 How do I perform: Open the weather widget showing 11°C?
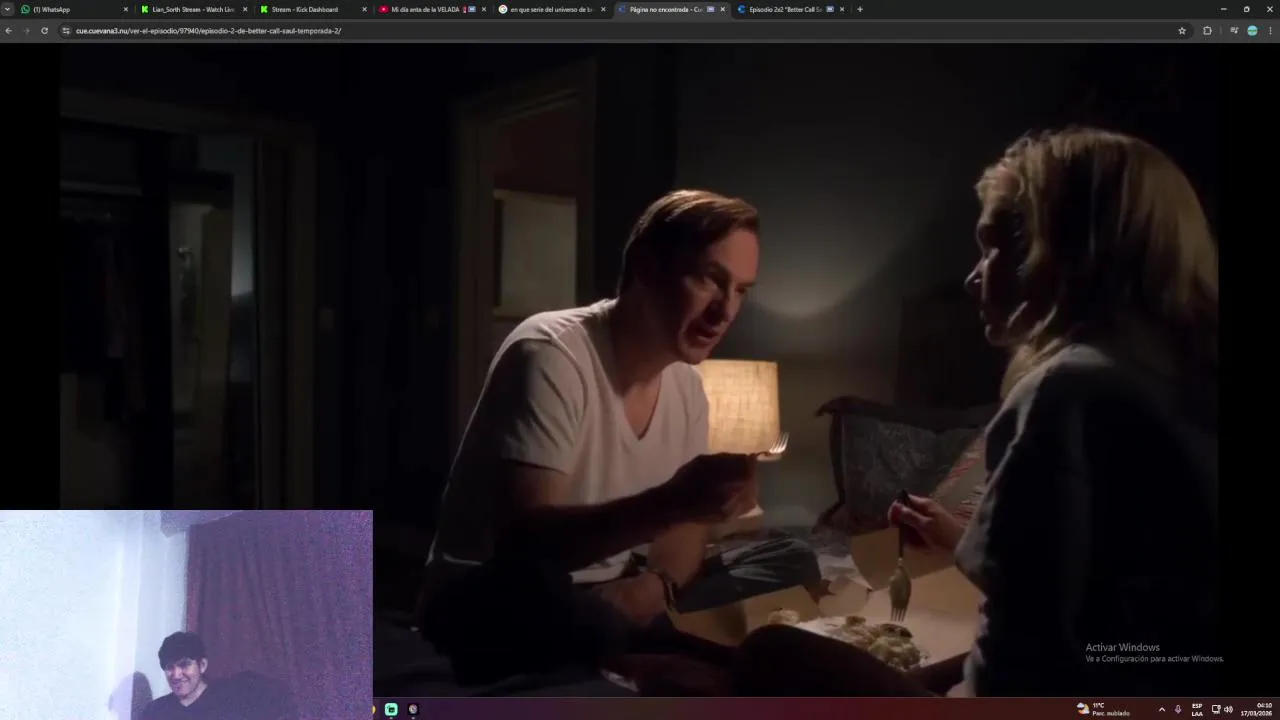pyautogui.click(x=1103, y=709)
